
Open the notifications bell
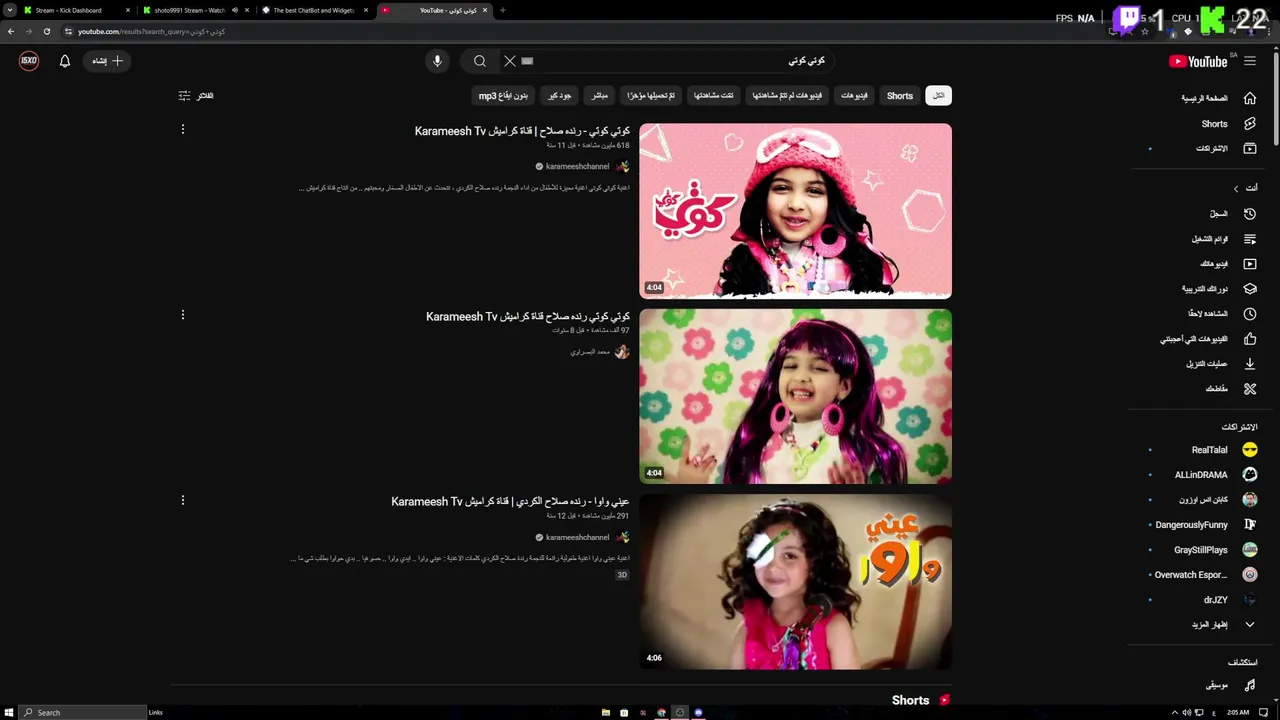[65, 61]
